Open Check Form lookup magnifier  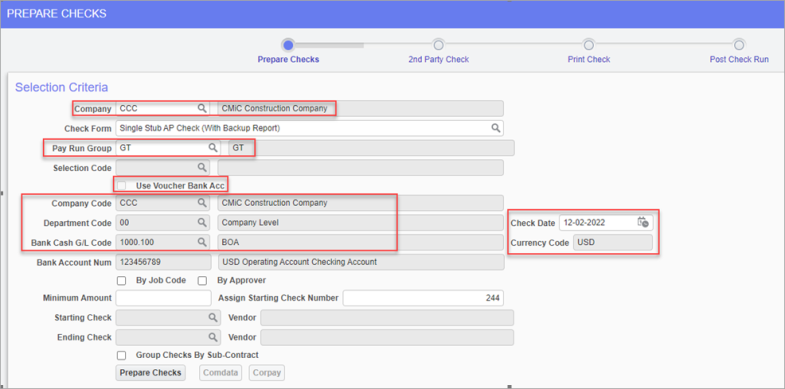coord(495,128)
